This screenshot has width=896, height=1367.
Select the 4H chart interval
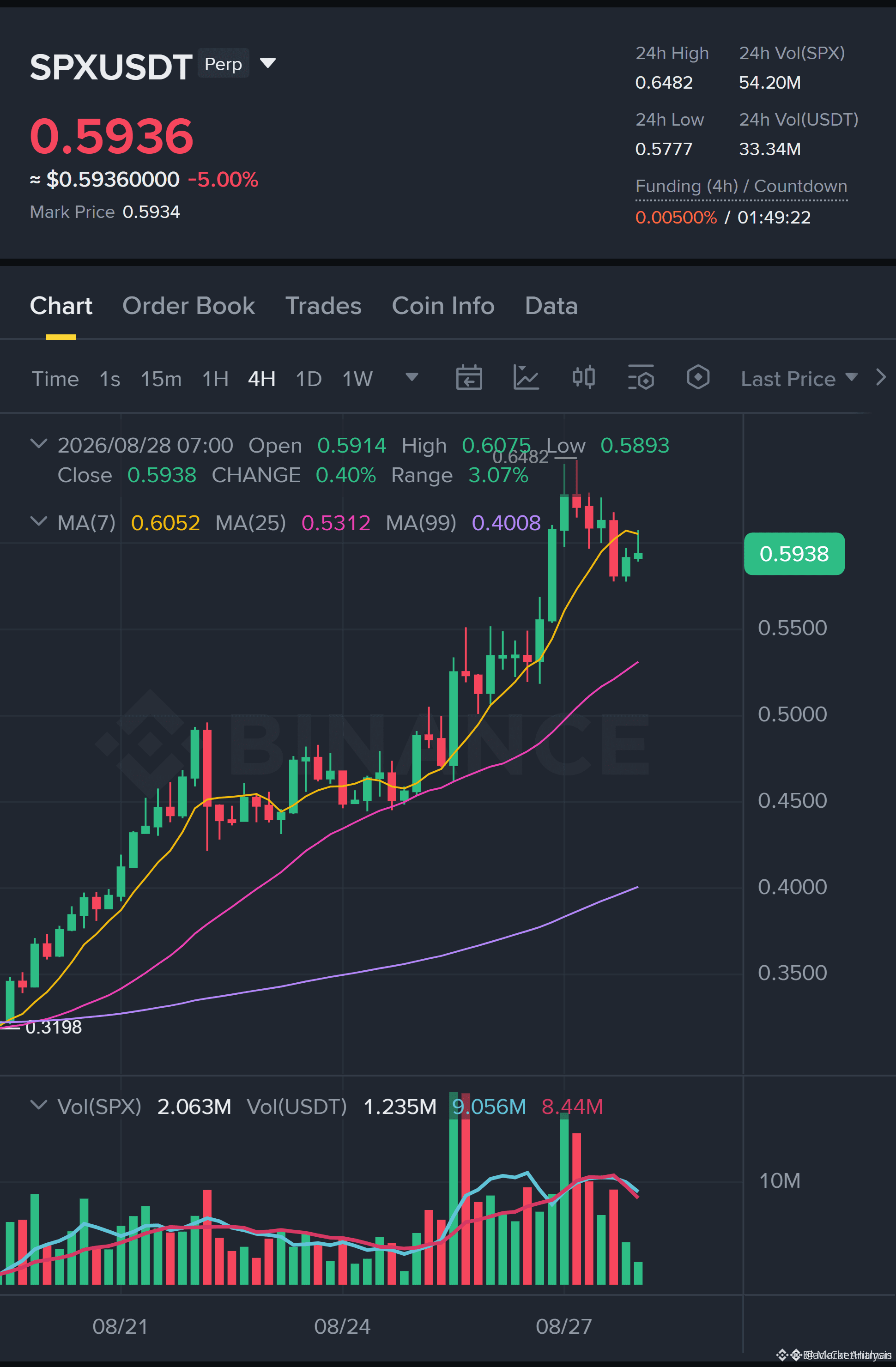pyautogui.click(x=261, y=379)
